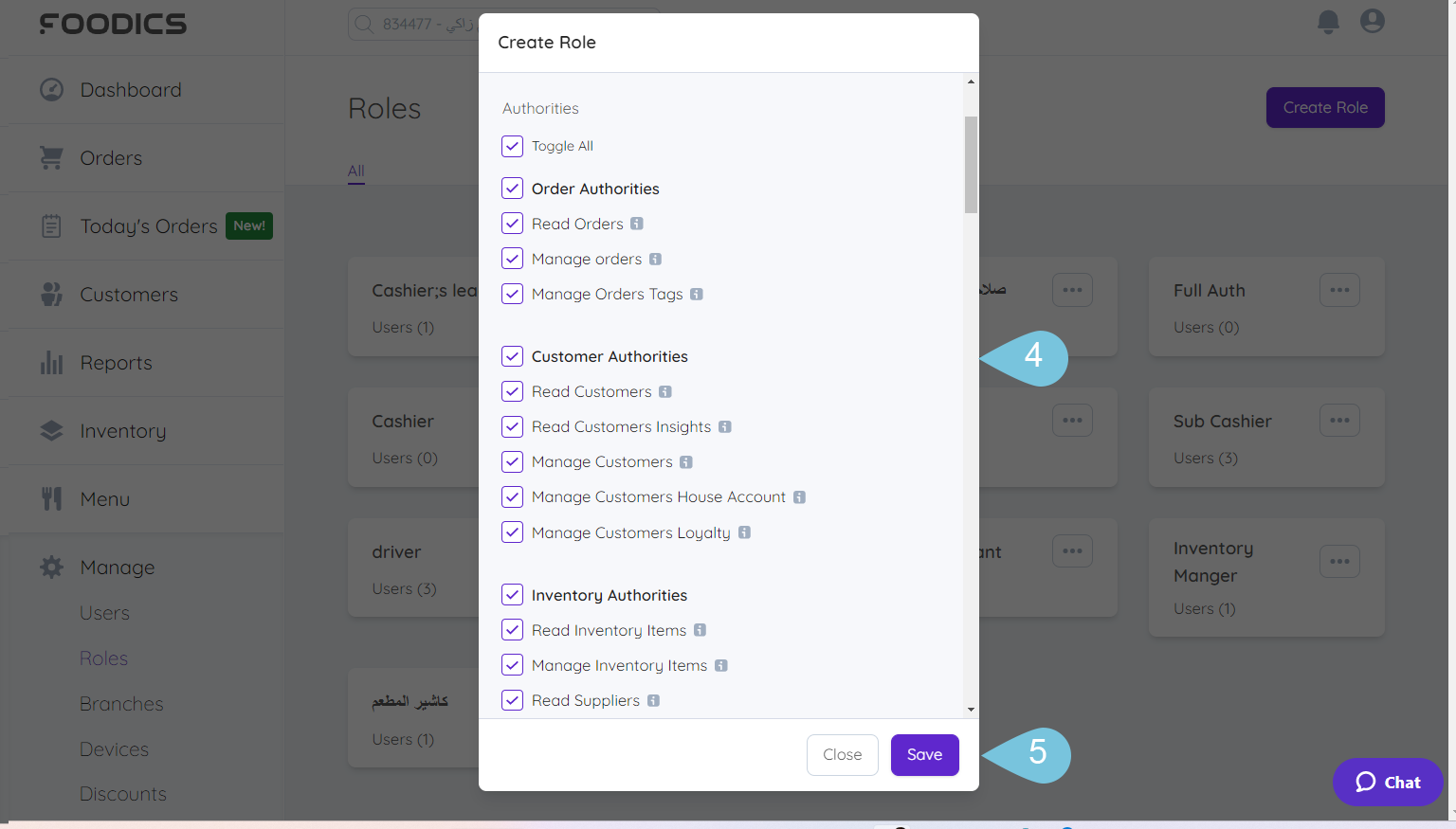The height and width of the screenshot is (829, 1456).
Task: Toggle the Toggle All checkbox
Action: [512, 146]
